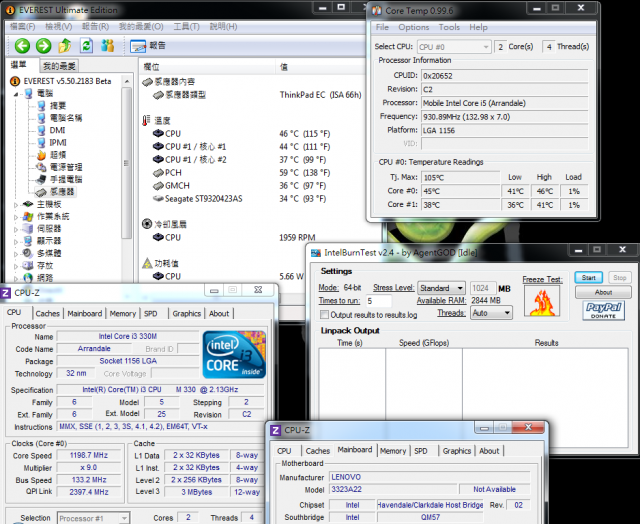Click the Times to run input field
Screen dimensions: 640x524
pyautogui.click(x=378, y=301)
